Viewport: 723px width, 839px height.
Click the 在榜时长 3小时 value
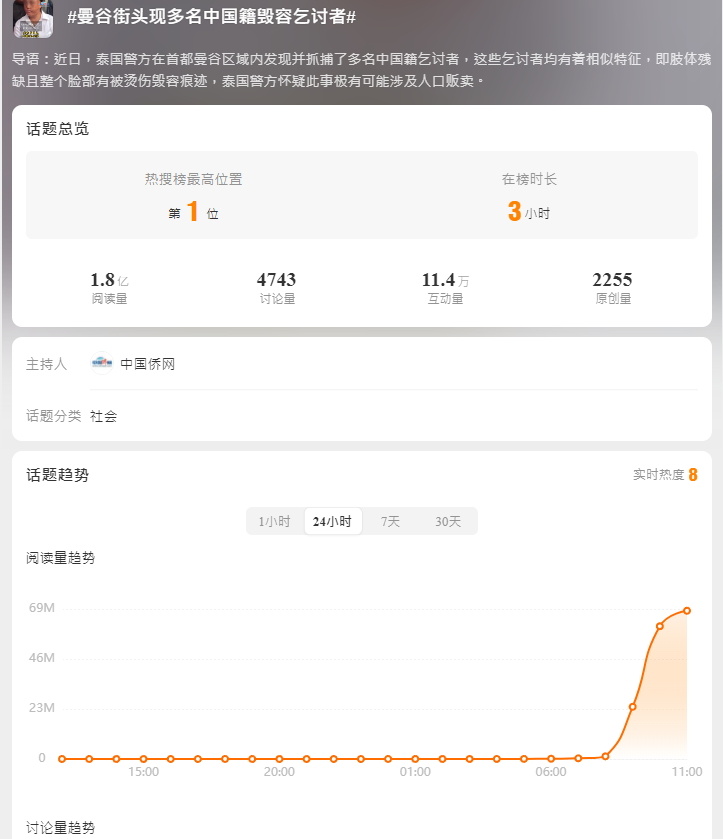529,211
